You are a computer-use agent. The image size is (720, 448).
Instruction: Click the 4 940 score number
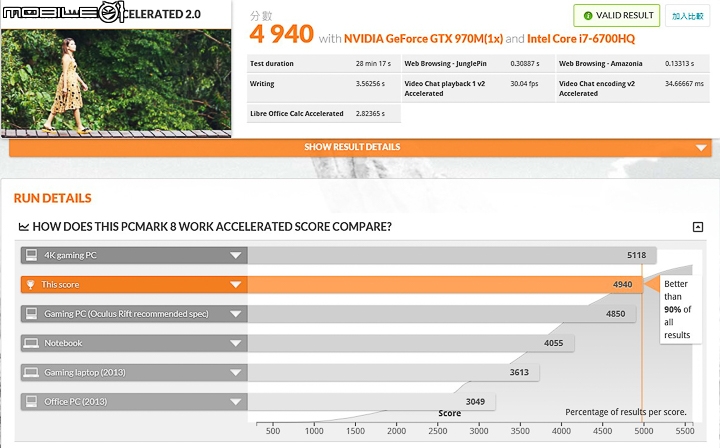(x=281, y=34)
